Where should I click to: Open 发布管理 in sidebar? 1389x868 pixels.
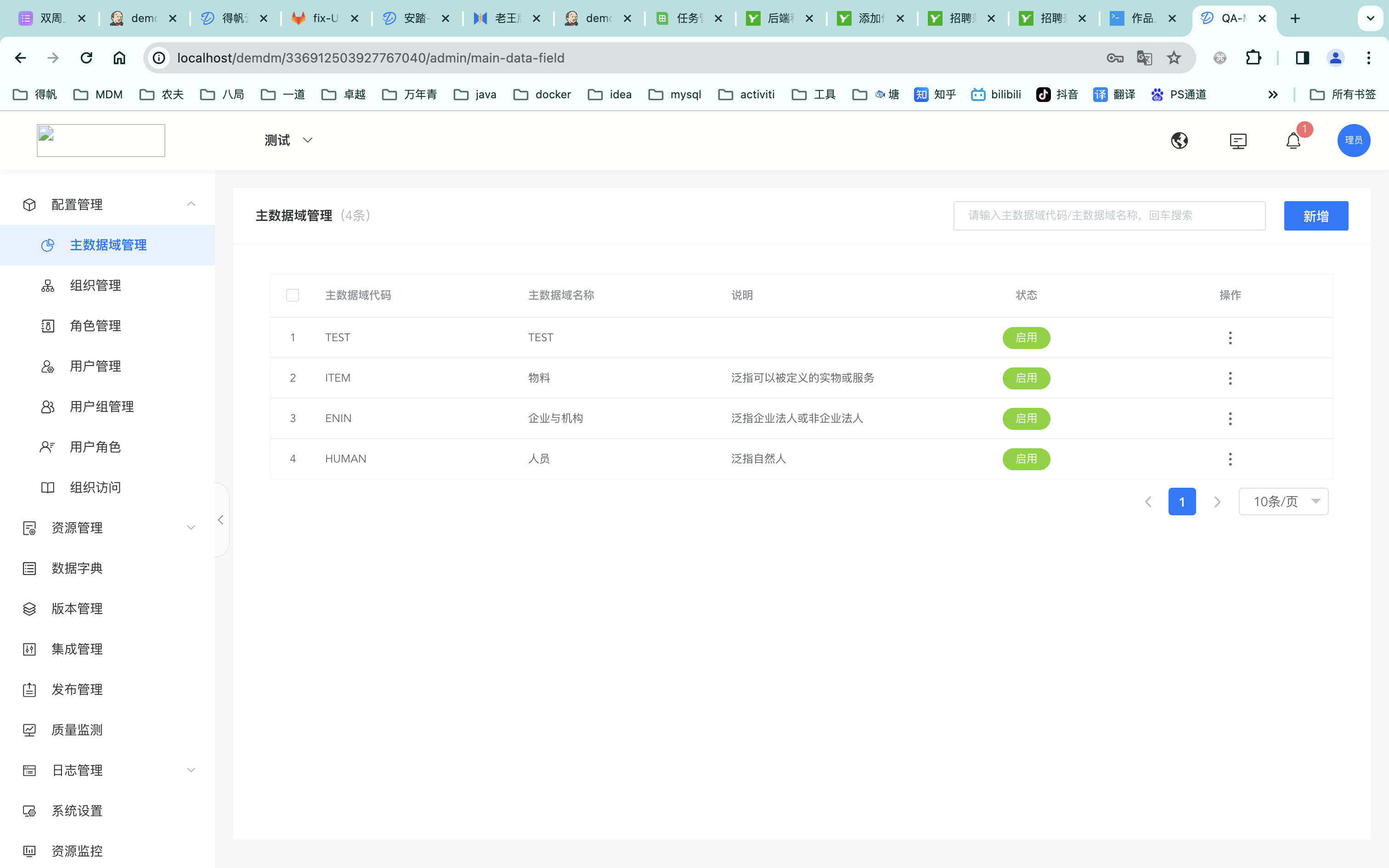[107, 689]
